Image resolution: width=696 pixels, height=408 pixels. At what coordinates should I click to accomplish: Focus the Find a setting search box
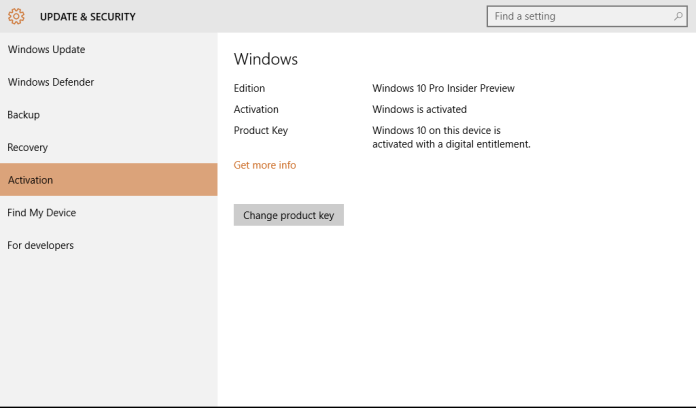point(587,16)
